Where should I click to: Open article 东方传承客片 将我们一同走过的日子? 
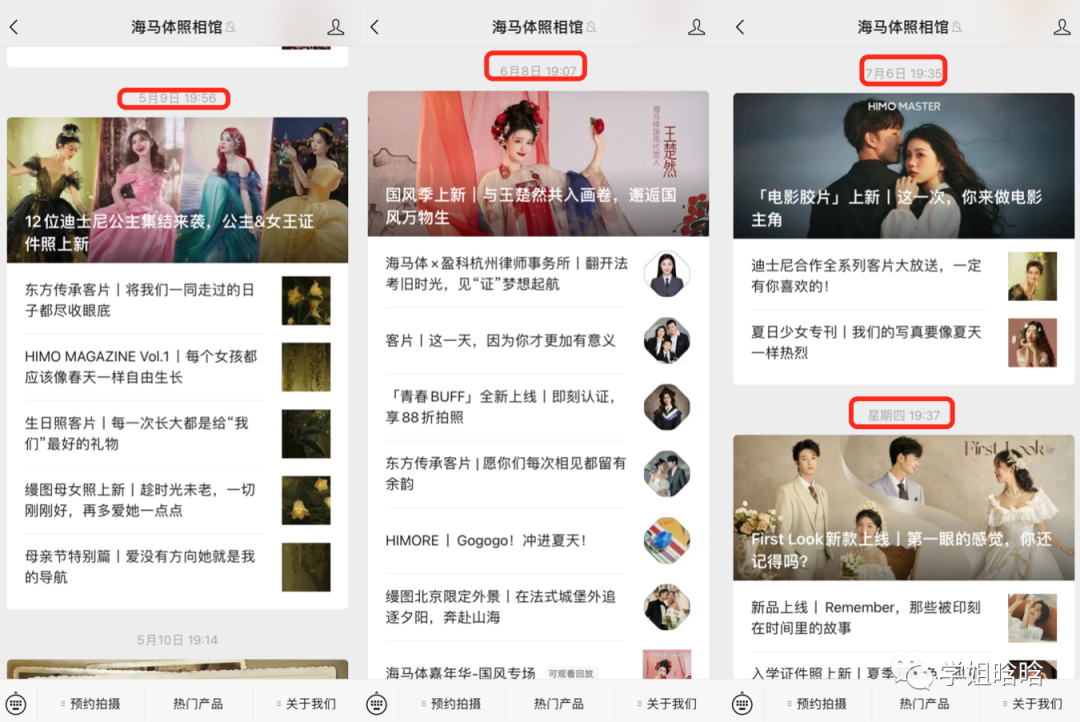tap(177, 300)
